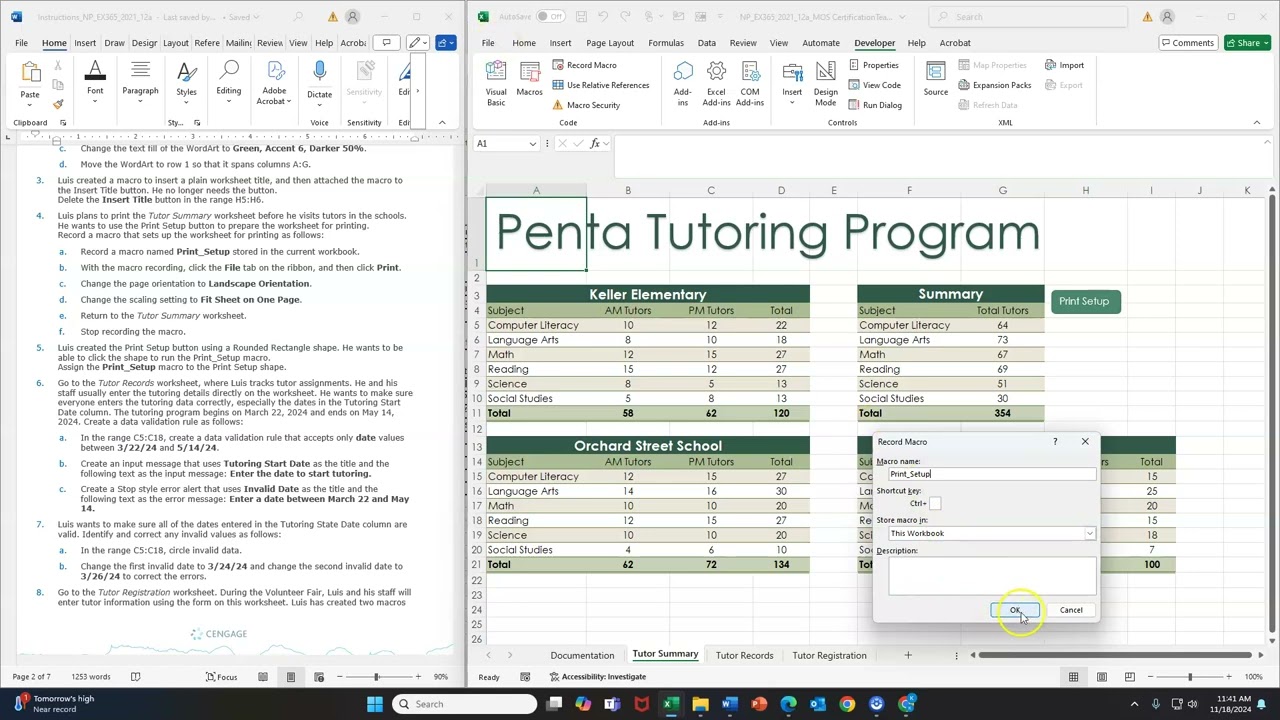Adjust Excel zoom slider
The height and width of the screenshot is (720, 1280).
pyautogui.click(x=1189, y=677)
